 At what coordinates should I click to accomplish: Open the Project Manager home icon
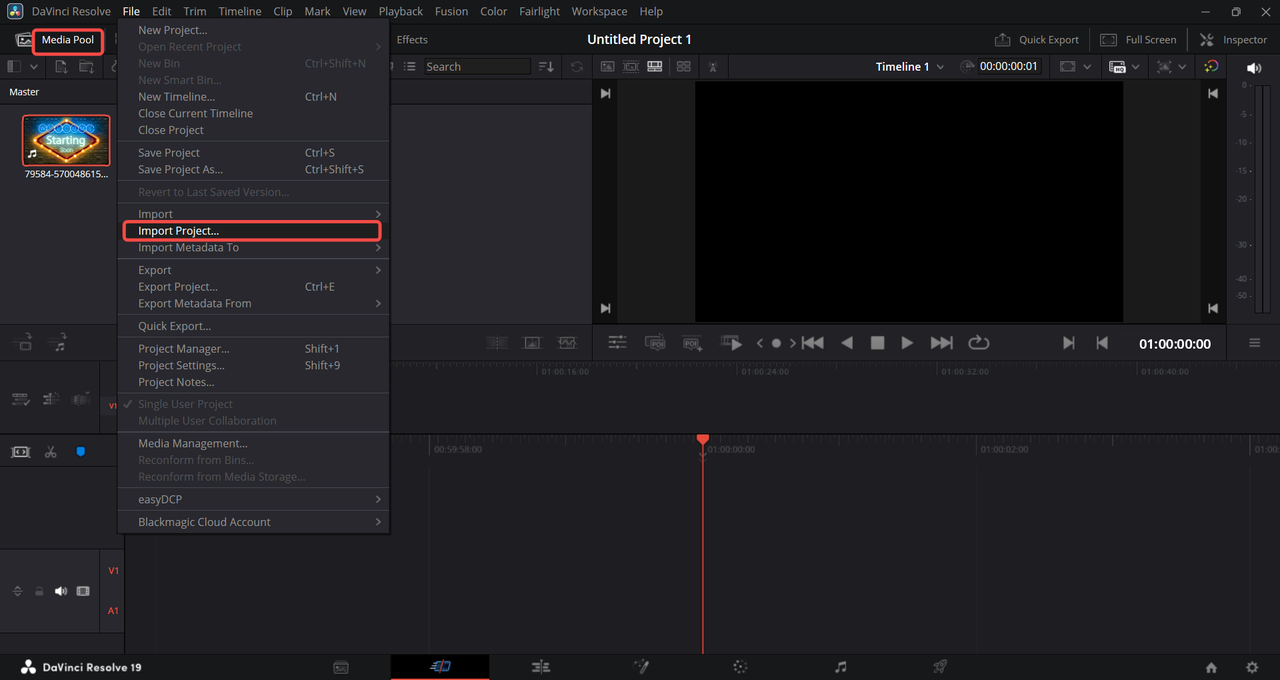(1211, 667)
